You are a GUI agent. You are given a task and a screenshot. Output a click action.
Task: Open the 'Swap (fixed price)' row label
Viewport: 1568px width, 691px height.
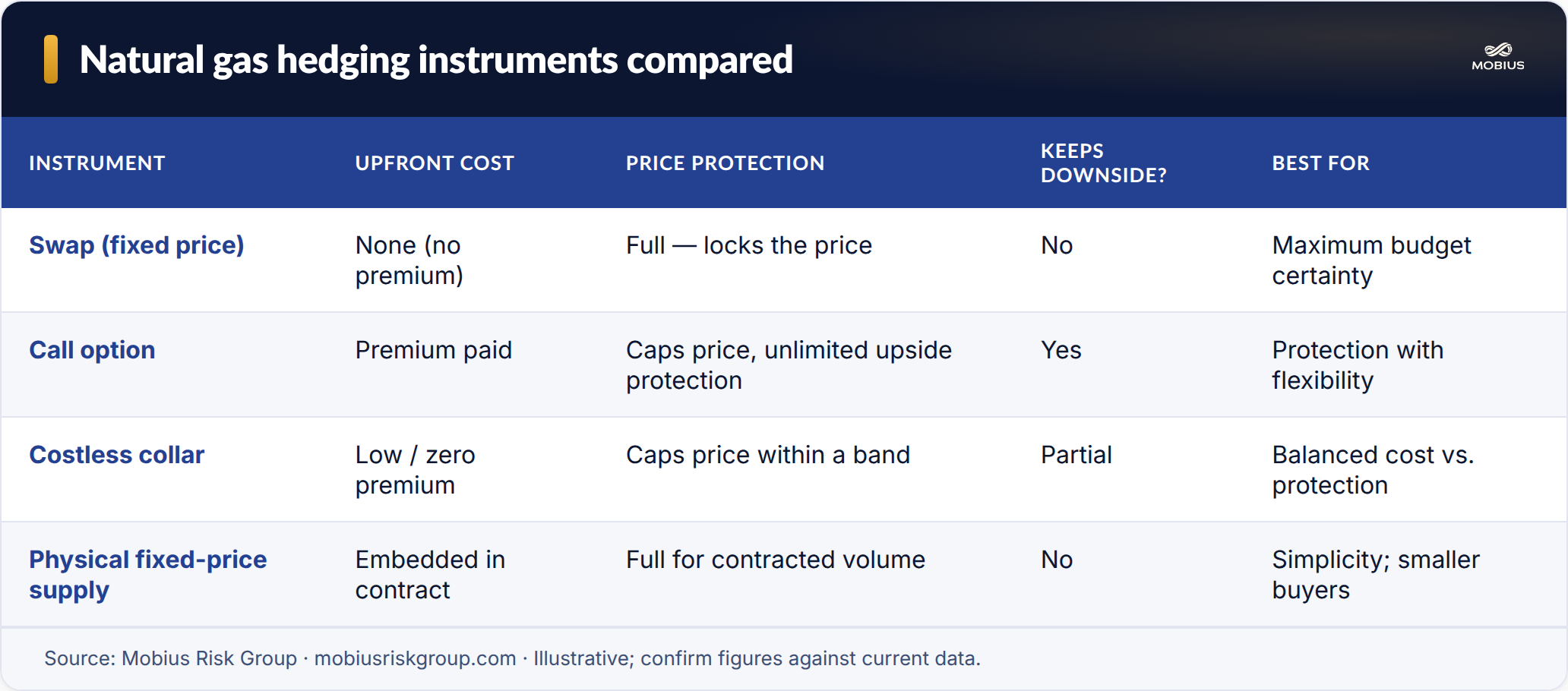click(137, 245)
